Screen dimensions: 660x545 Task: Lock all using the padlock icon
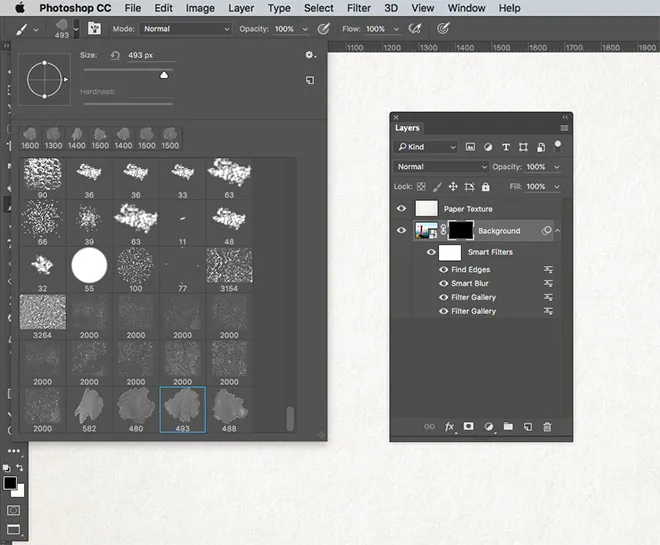pos(485,187)
